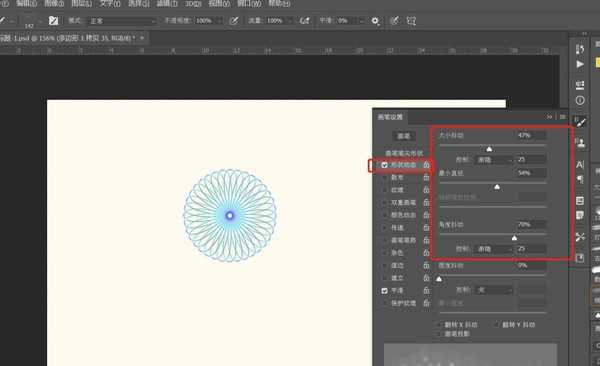Open the 画笔设置 panel menu icon
Viewport: 600px width, 366px height.
562,117
